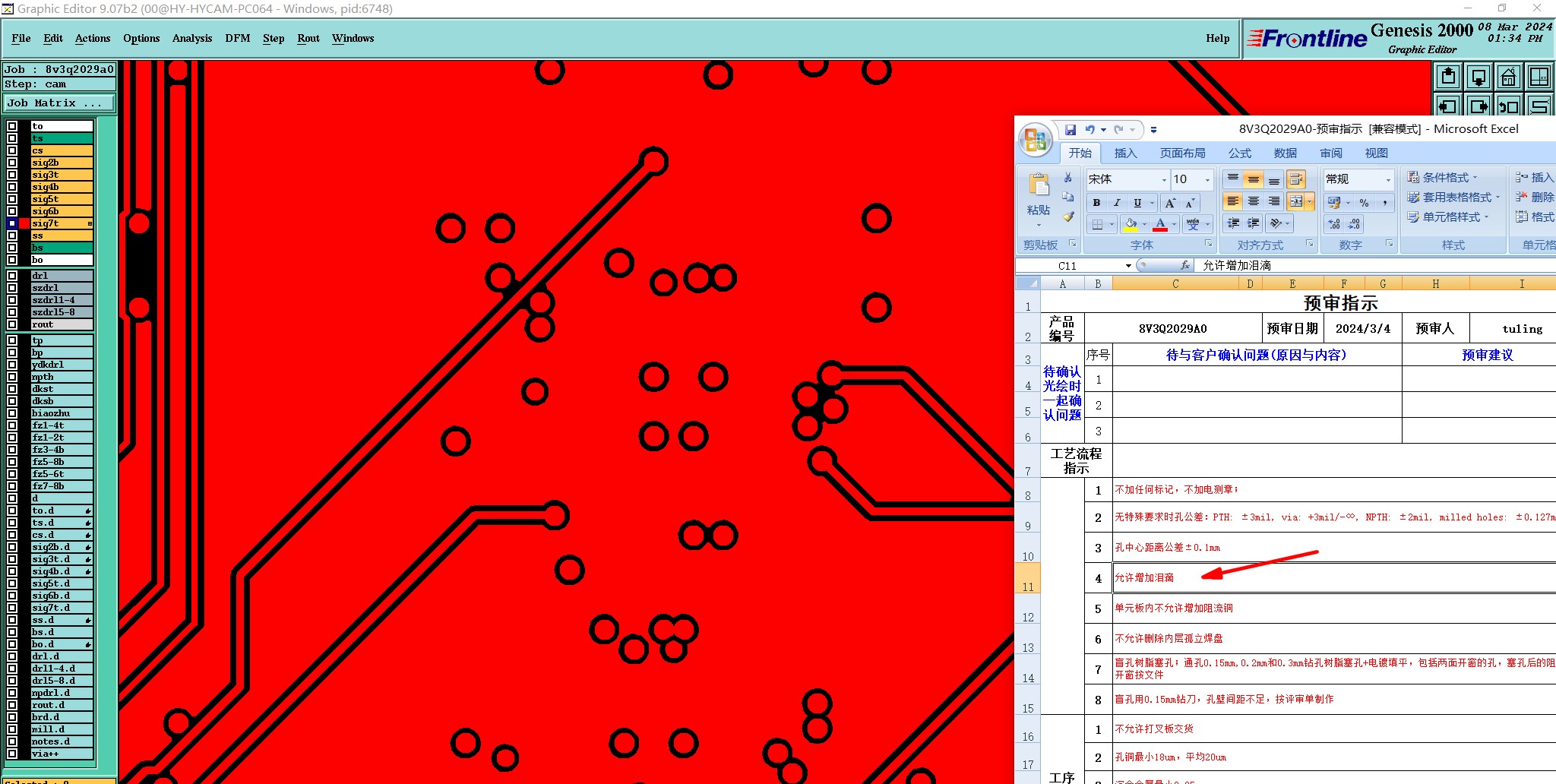The image size is (1556, 784).
Task: Expand the Name Box dropdown arrow
Action: [1128, 266]
